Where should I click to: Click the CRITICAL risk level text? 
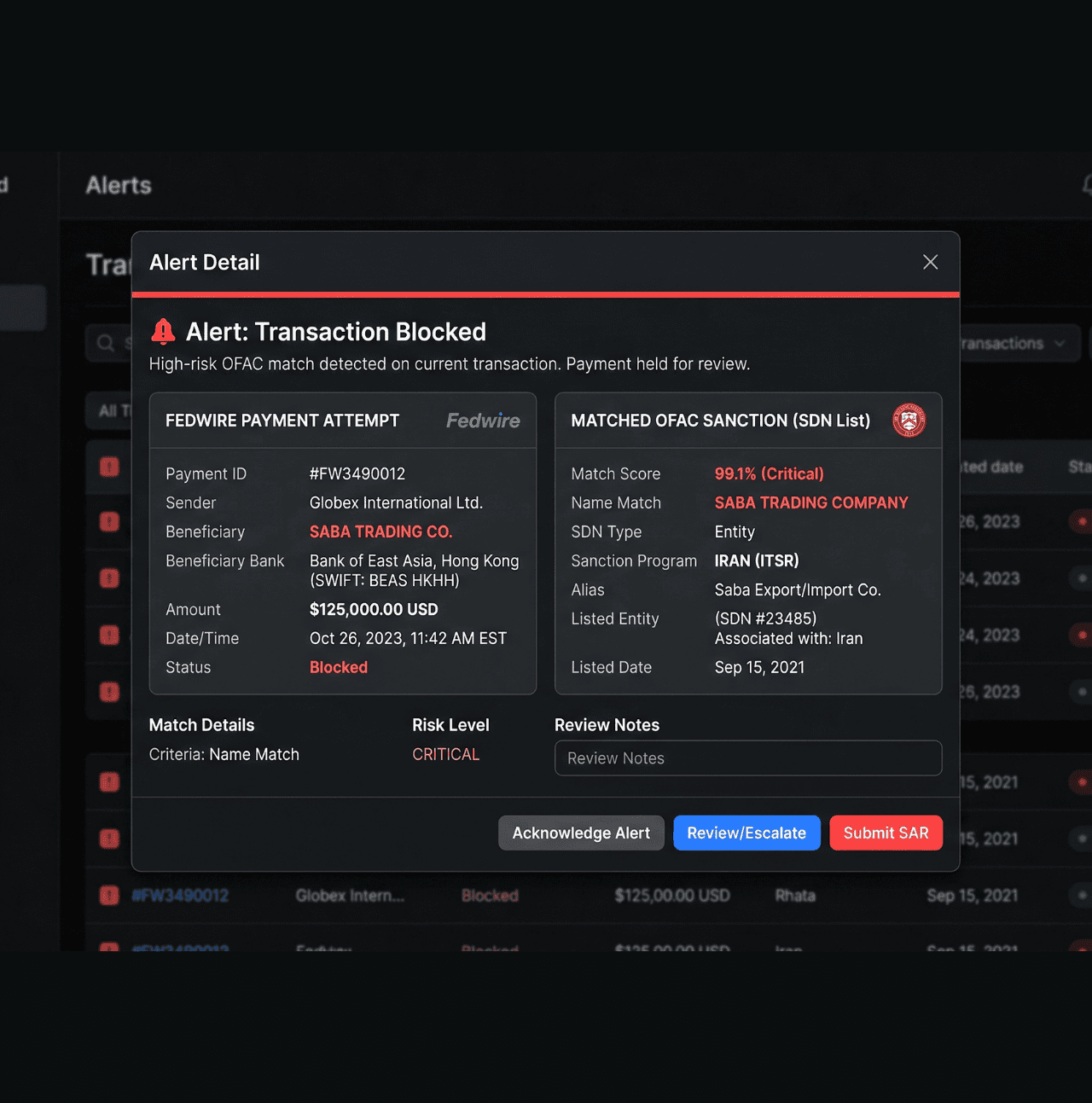click(x=445, y=754)
